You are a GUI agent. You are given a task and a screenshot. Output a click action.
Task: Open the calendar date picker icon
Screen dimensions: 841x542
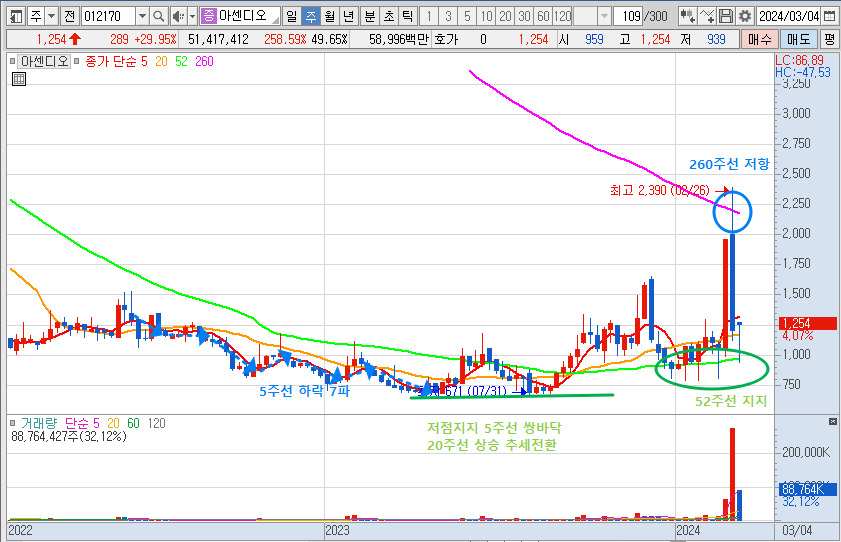pos(829,16)
